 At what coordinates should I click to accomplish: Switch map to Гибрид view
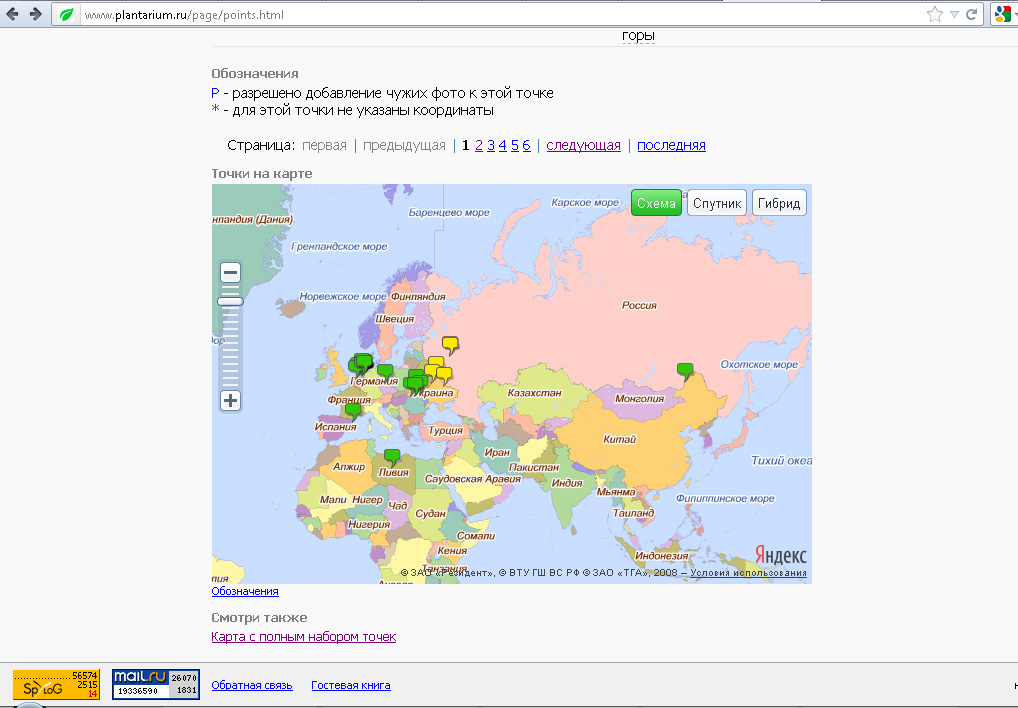[779, 203]
